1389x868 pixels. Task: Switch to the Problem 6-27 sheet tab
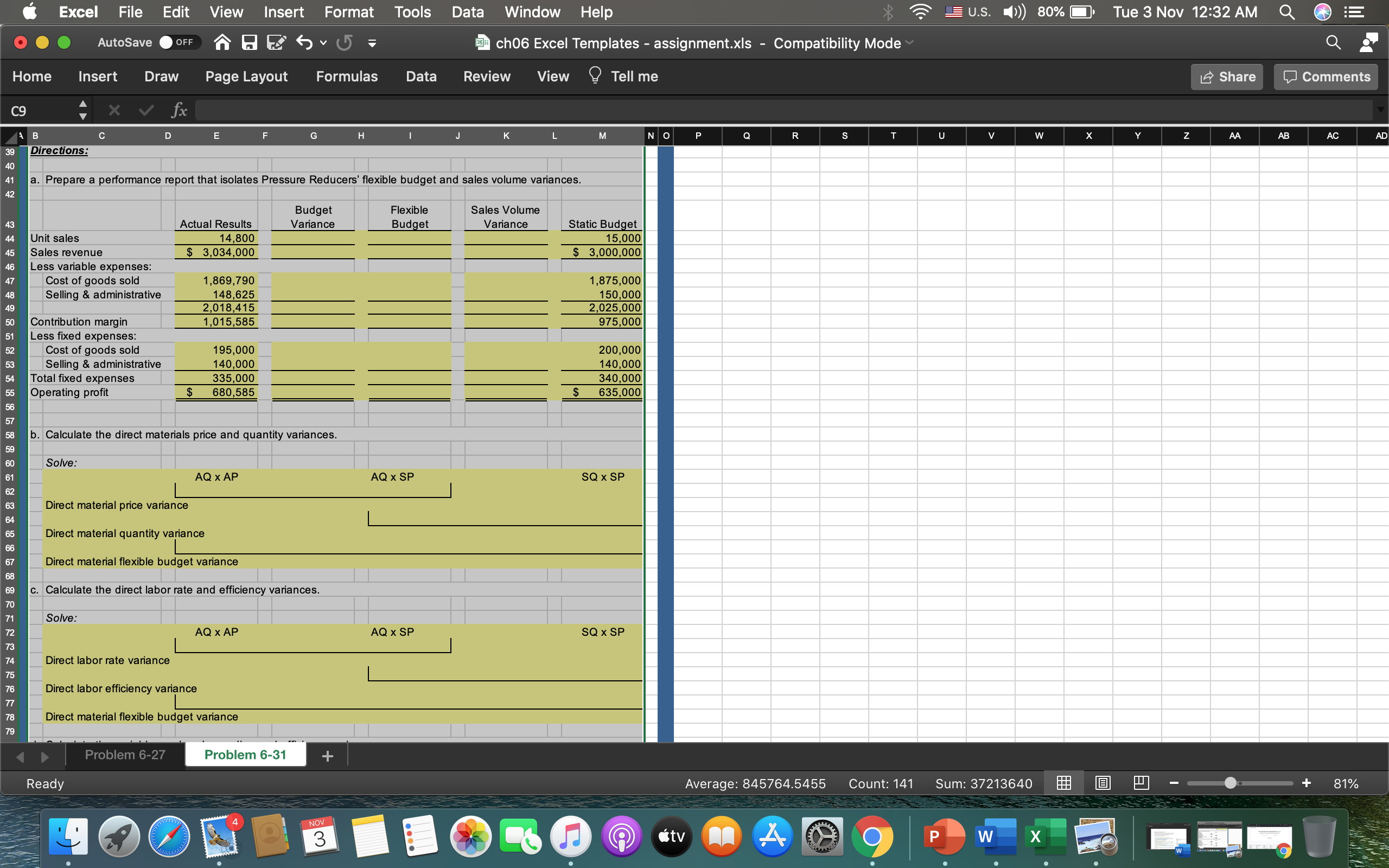(x=125, y=754)
